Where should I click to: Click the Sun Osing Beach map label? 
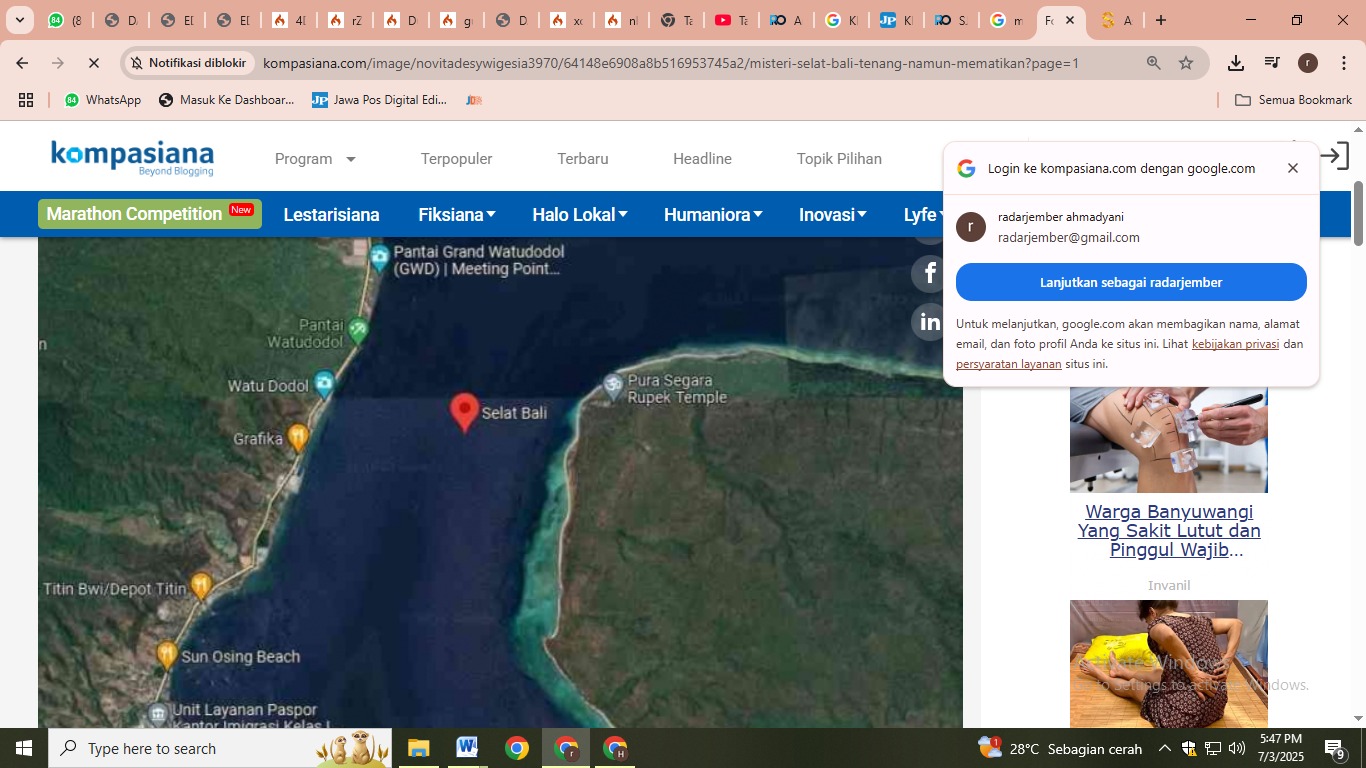(240, 657)
